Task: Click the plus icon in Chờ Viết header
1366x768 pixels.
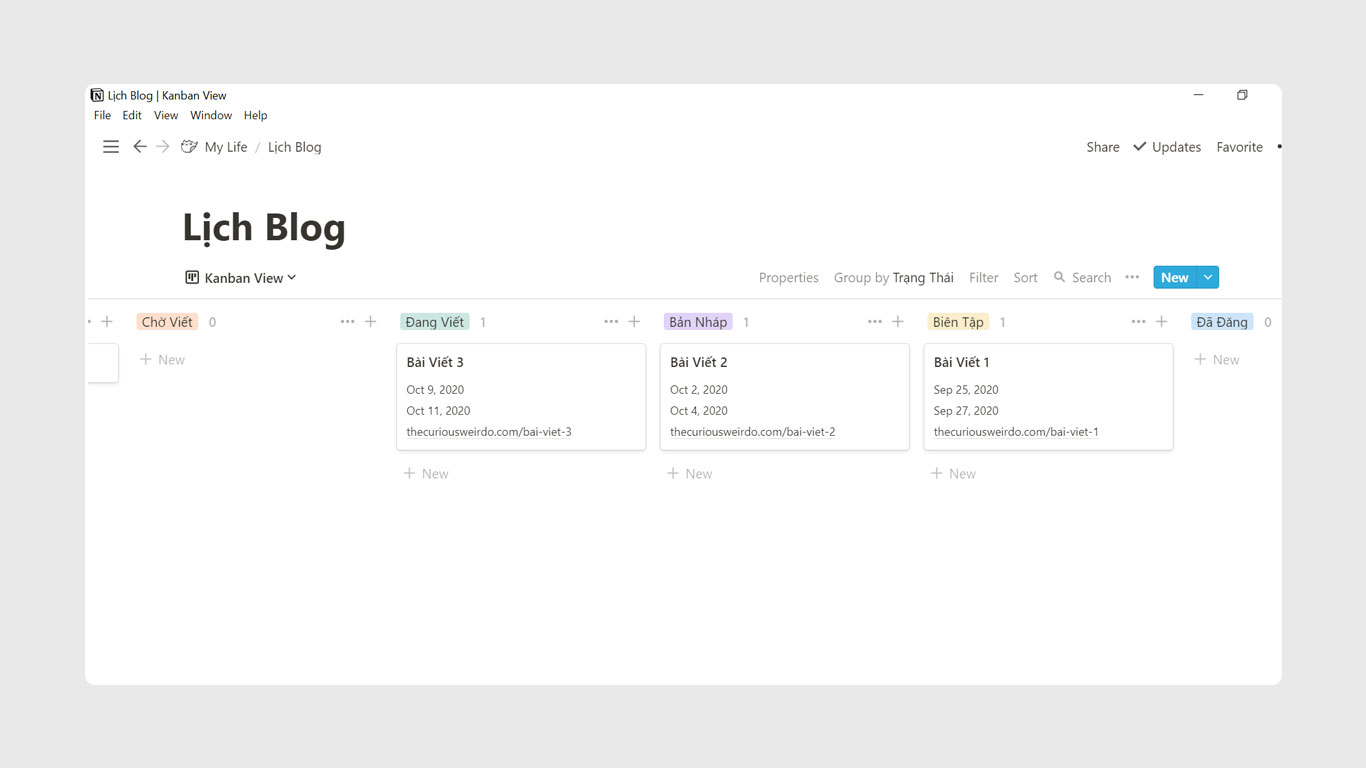Action: click(371, 322)
